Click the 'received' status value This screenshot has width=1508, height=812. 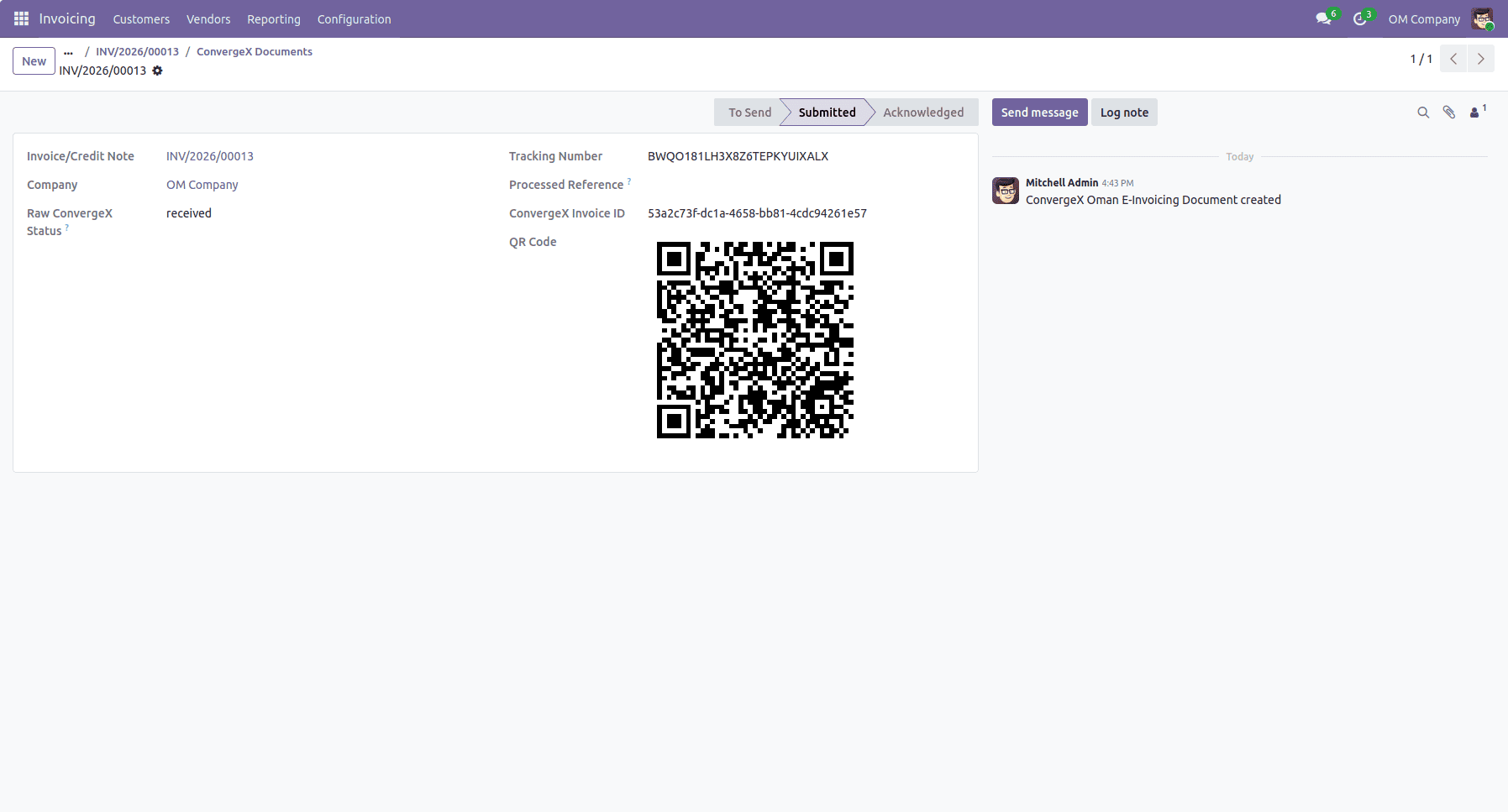coord(189,213)
